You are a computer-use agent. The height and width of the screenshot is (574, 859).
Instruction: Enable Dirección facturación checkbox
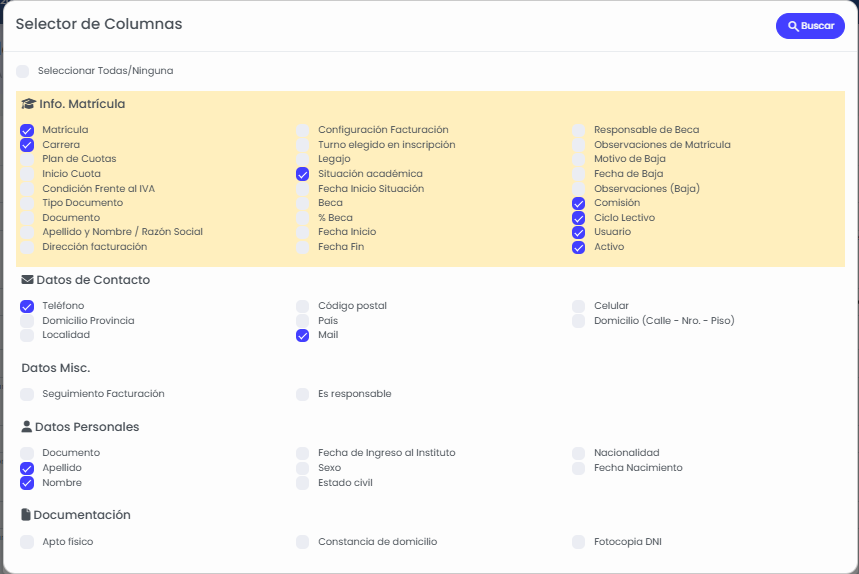pyautogui.click(x=27, y=247)
